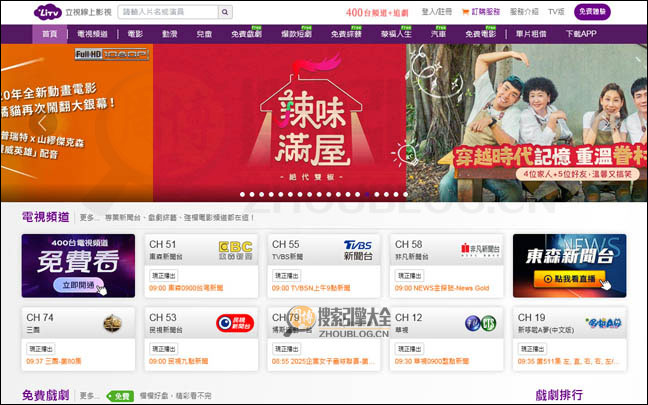Click the 400台頻道+追劇 link
Screen dimensions: 648x405
(x=377, y=12)
